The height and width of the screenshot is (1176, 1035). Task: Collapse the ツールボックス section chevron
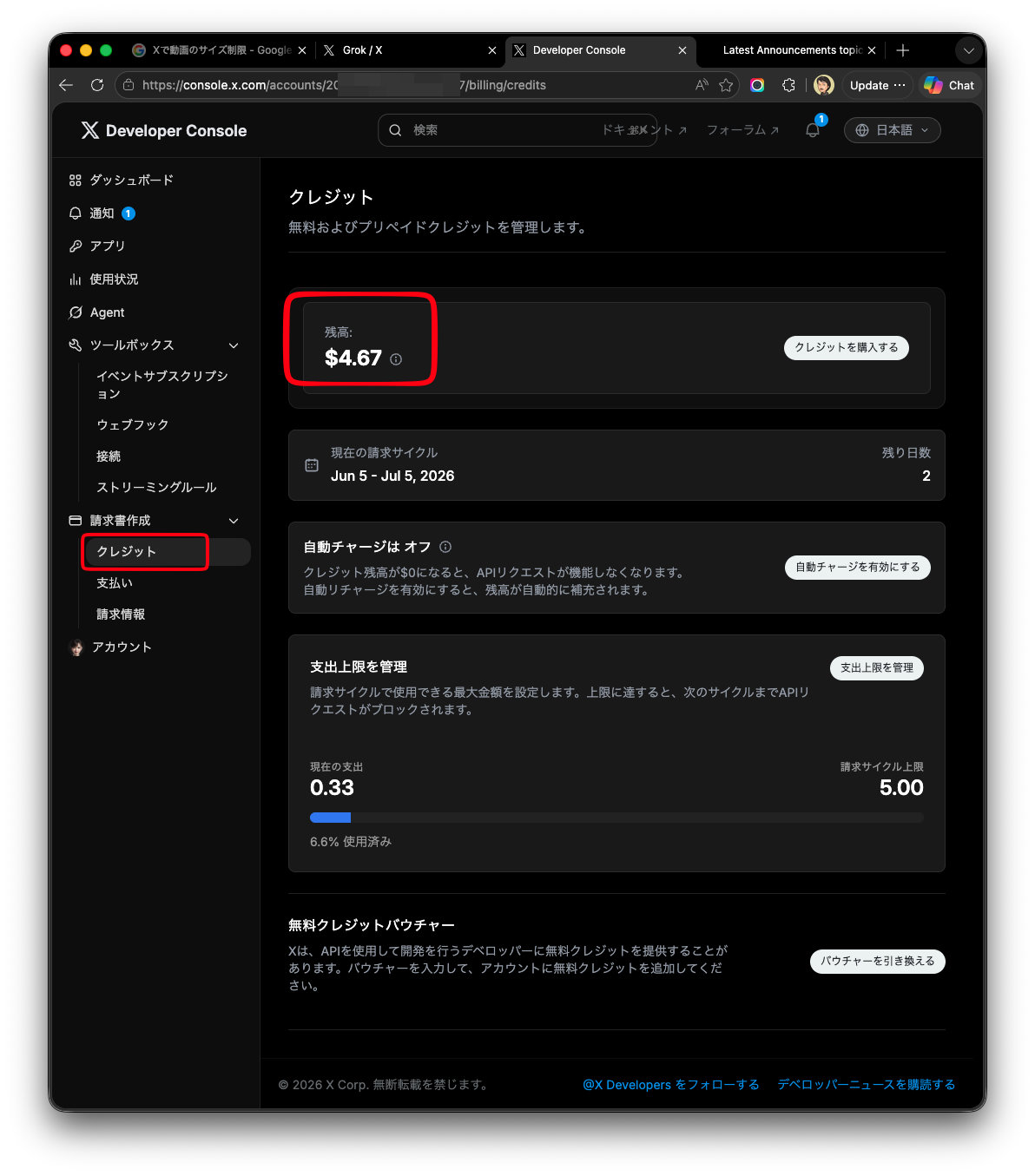tap(234, 345)
